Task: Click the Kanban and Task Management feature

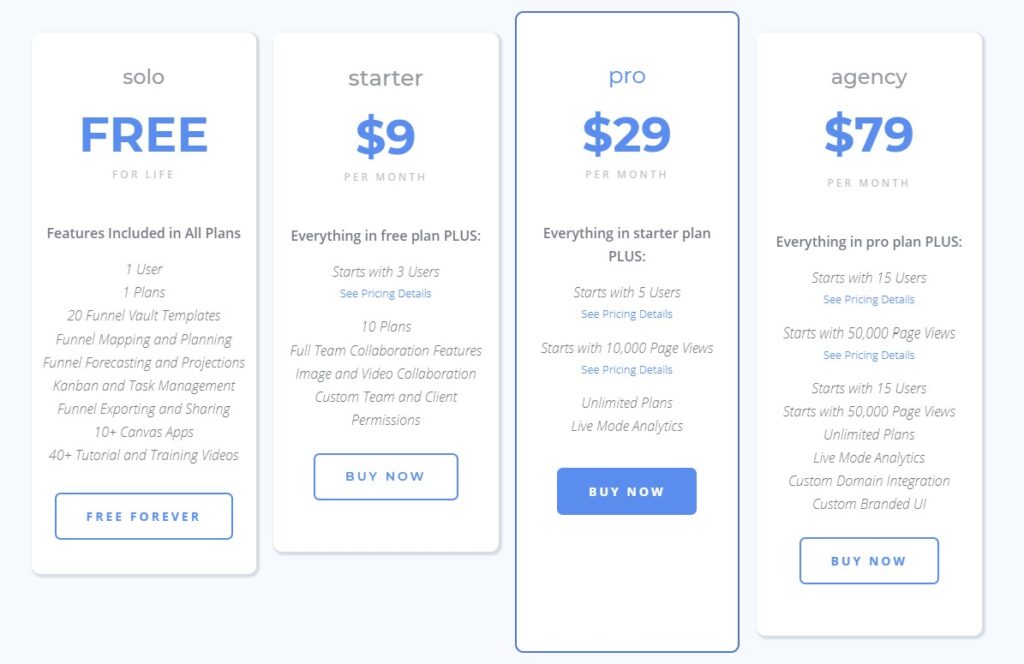Action: [144, 386]
